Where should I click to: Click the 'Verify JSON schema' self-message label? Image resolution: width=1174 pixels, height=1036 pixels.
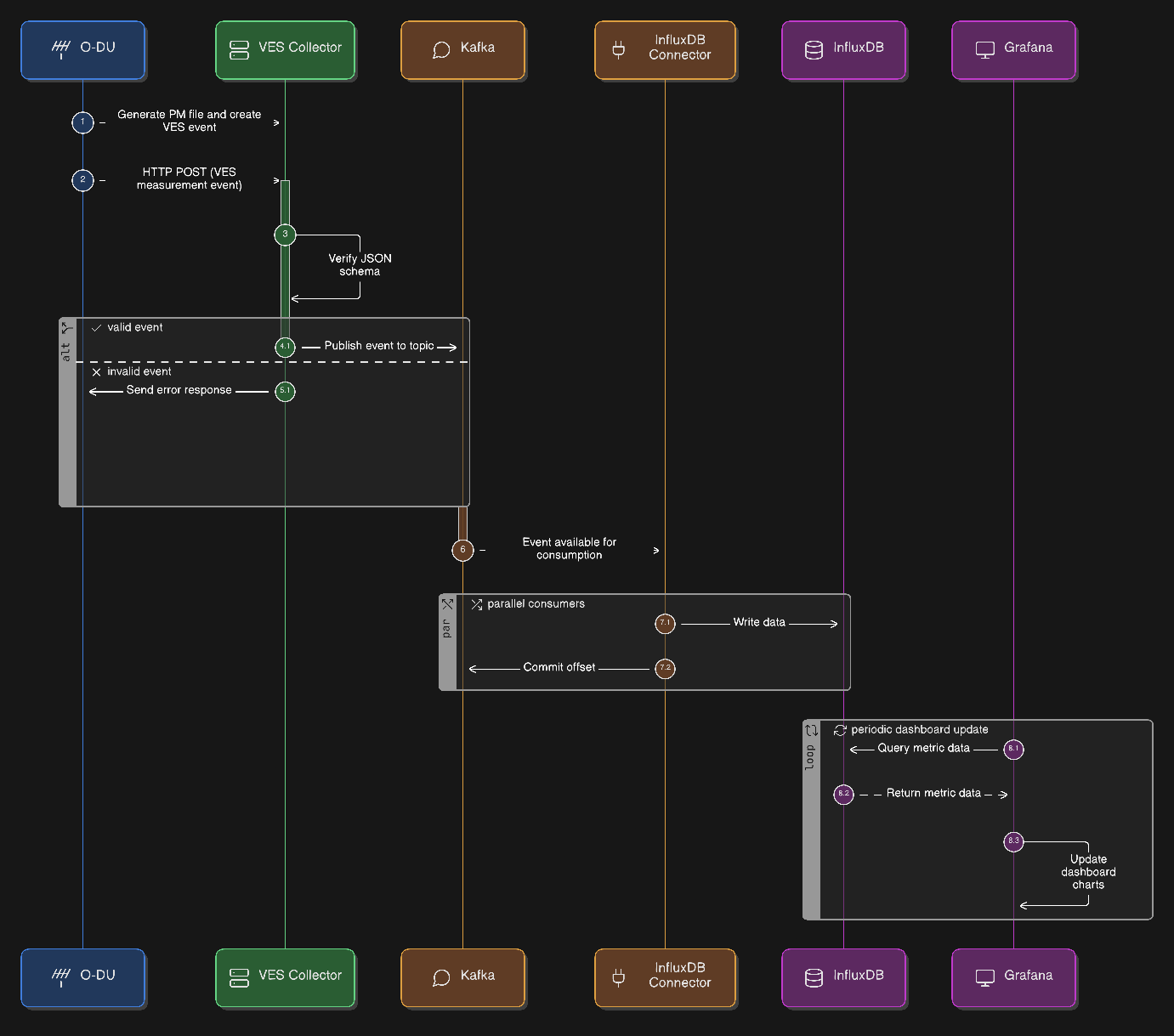coord(360,265)
